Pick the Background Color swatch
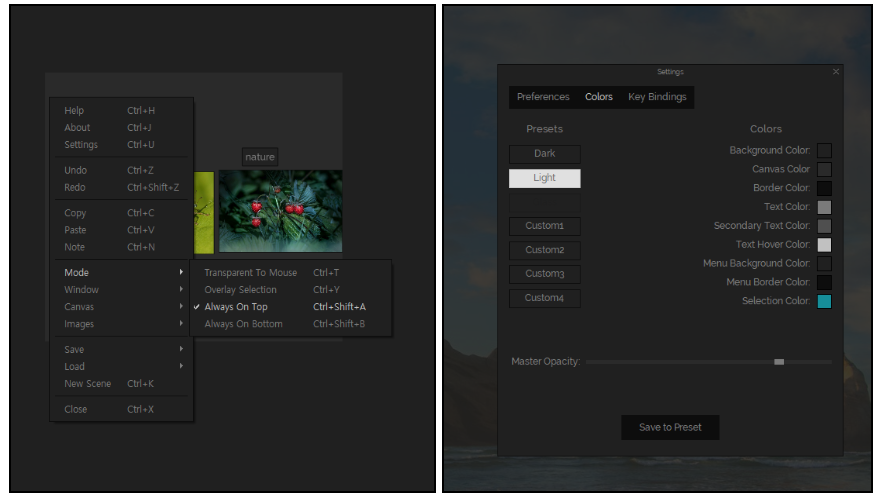This screenshot has height=496, width=877. click(824, 150)
